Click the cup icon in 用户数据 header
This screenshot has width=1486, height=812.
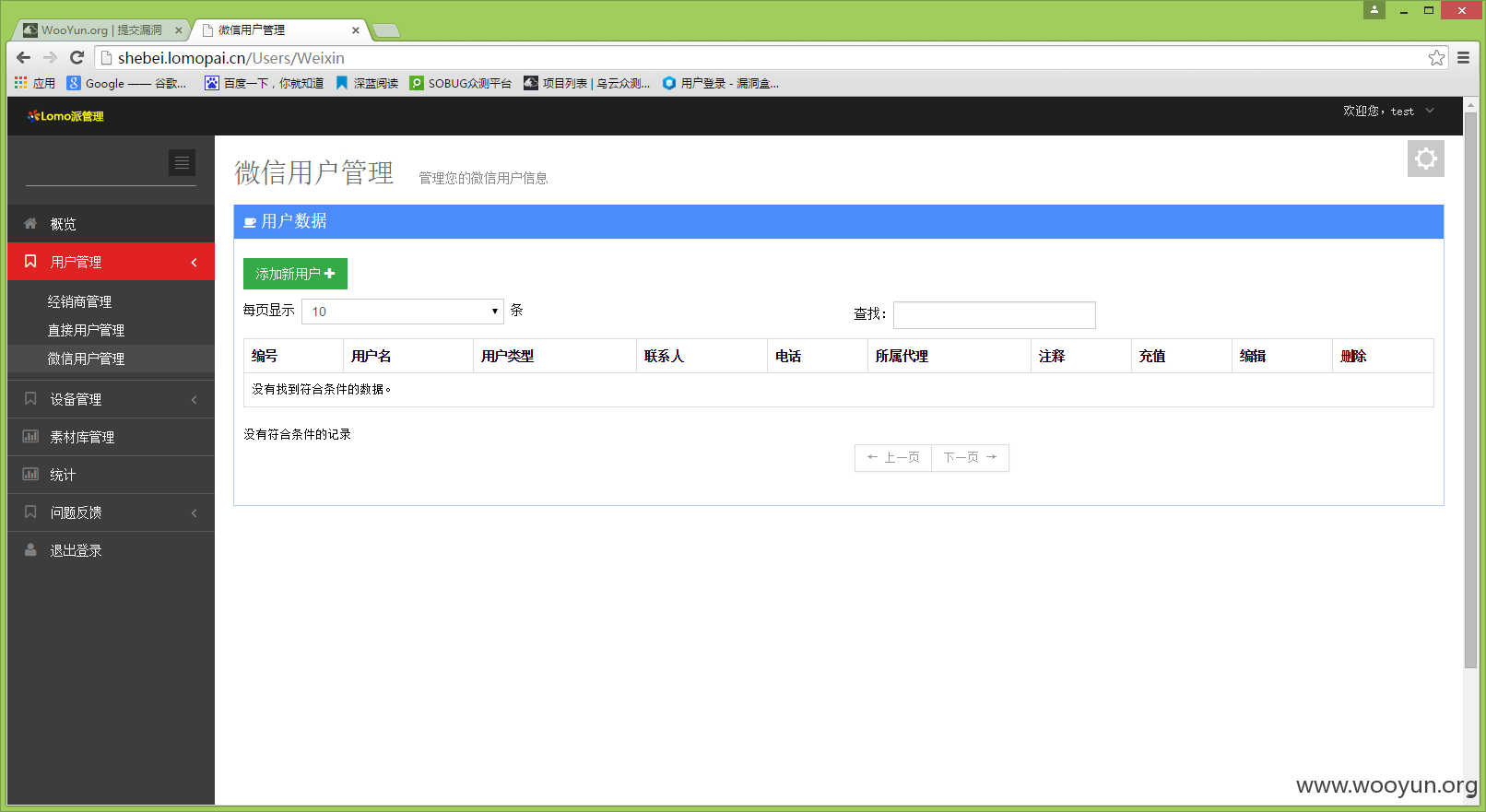[250, 222]
